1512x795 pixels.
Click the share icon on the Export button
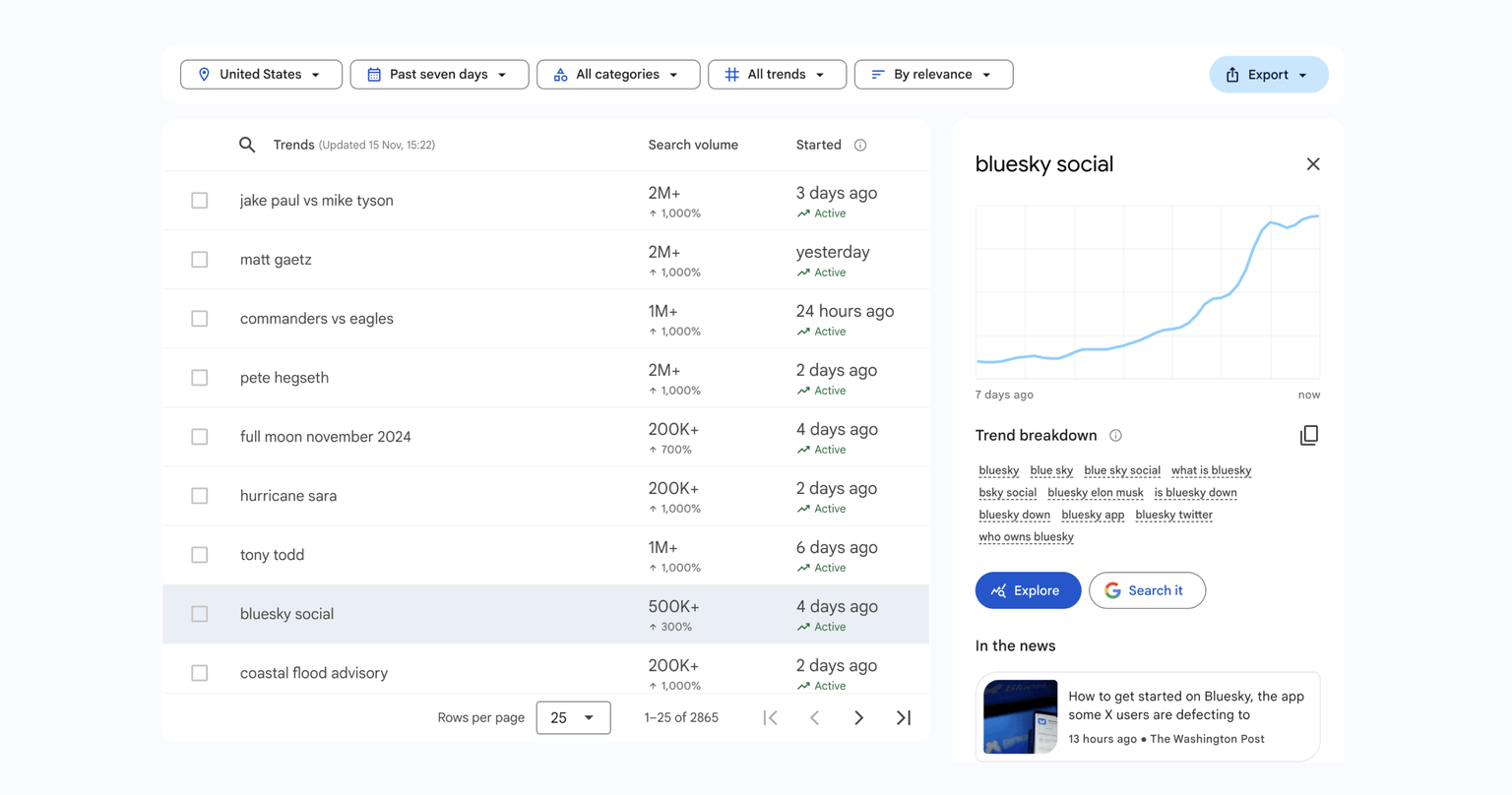tap(1232, 75)
